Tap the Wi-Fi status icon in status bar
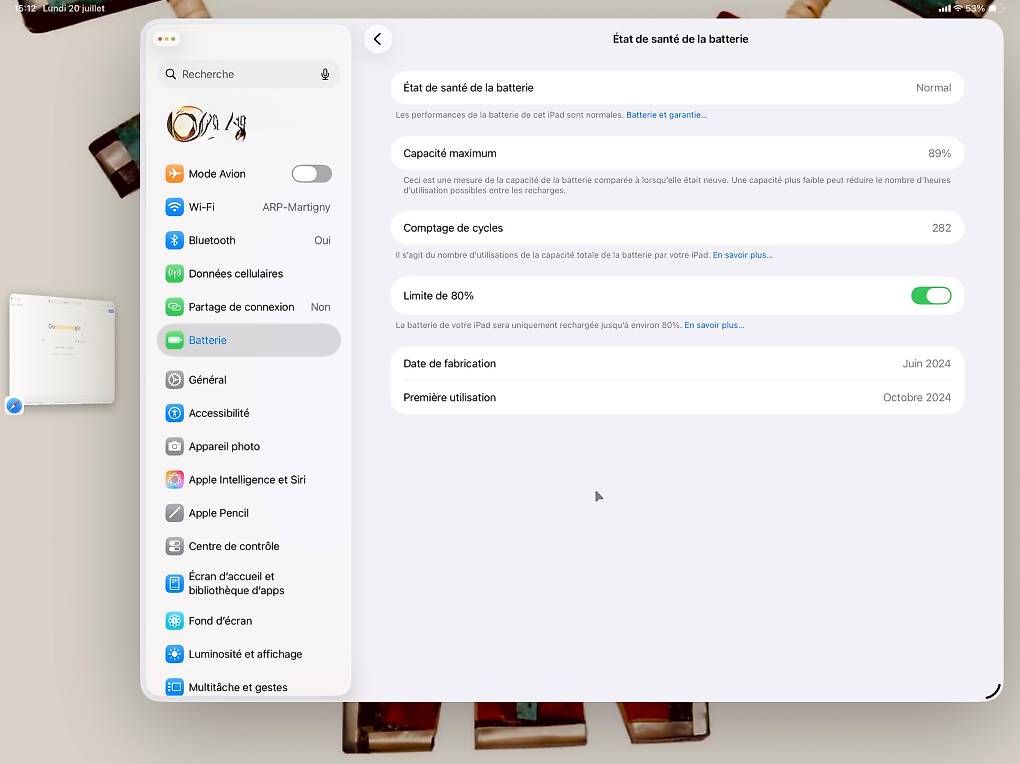The height and width of the screenshot is (764, 1020). [958, 8]
